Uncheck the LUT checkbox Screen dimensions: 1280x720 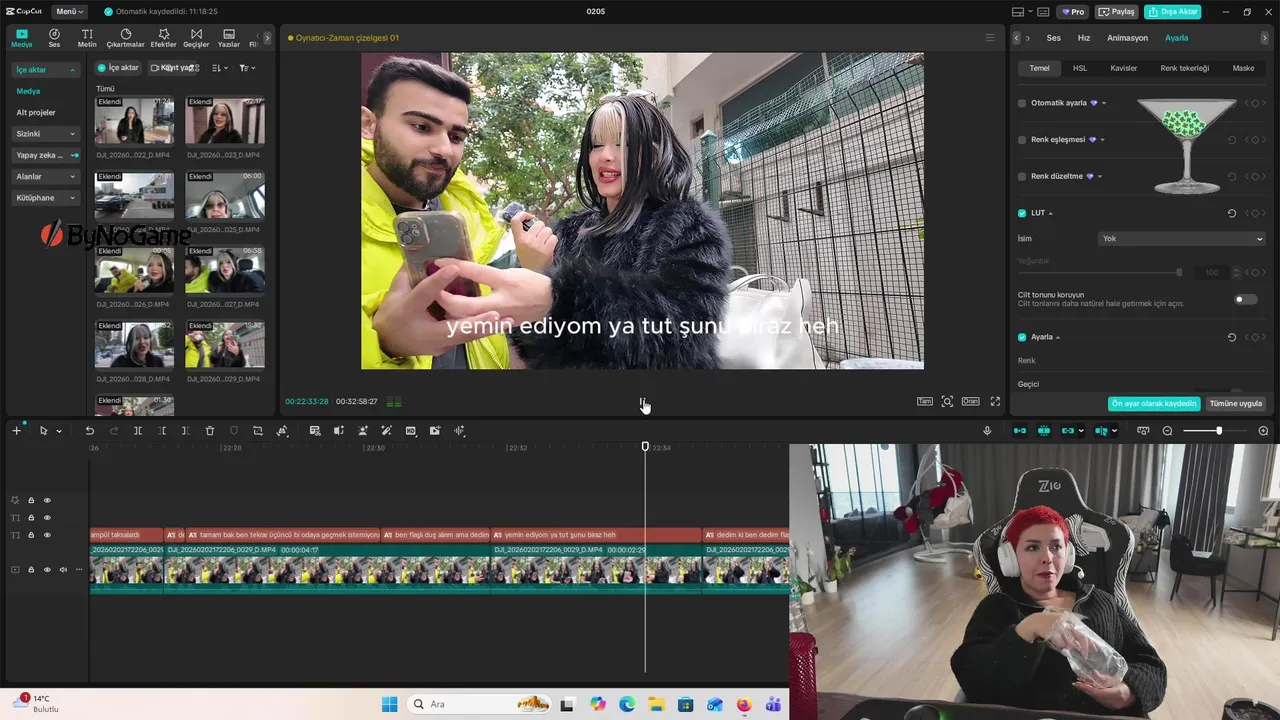tap(1022, 213)
